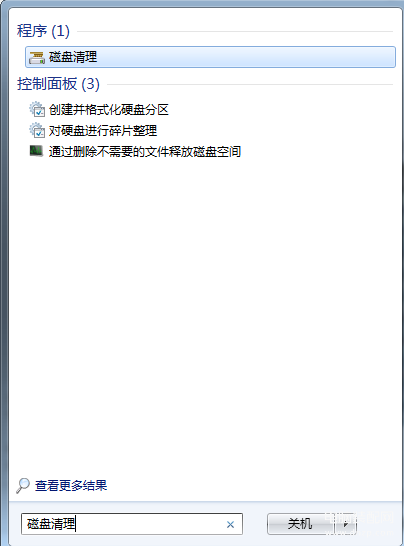Click the 磁盘清理 program drive icon

point(37,57)
